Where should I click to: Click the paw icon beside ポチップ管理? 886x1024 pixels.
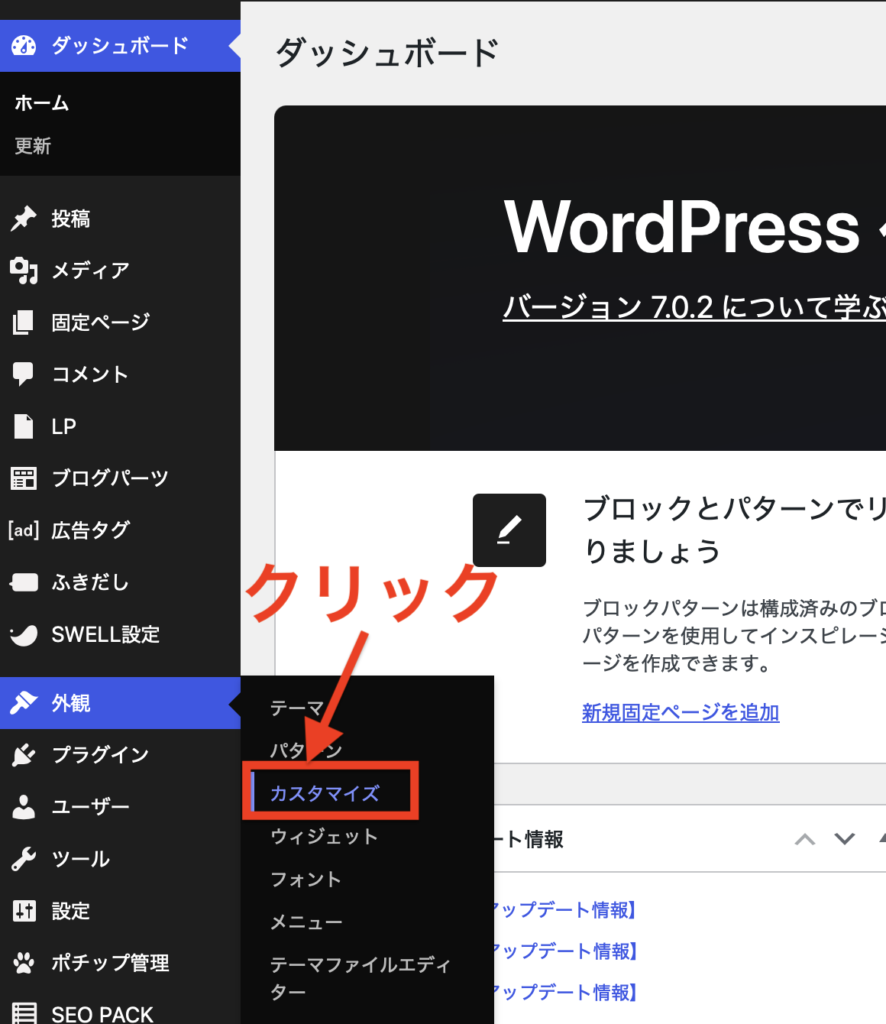click(x=24, y=963)
